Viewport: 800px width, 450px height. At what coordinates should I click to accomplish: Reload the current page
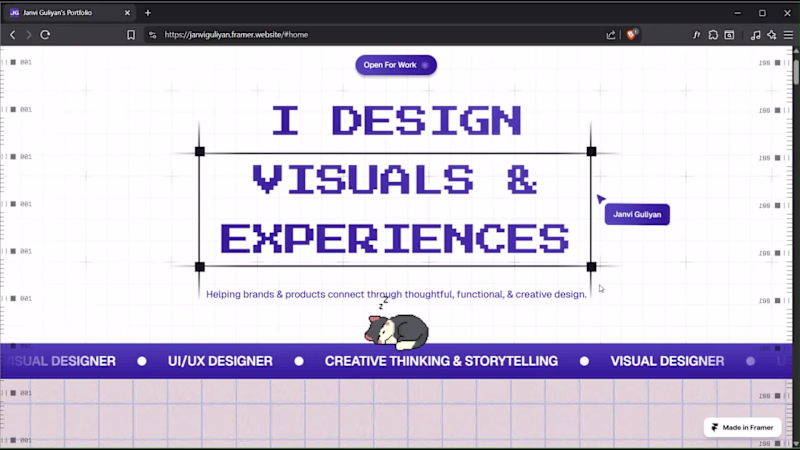[45, 35]
